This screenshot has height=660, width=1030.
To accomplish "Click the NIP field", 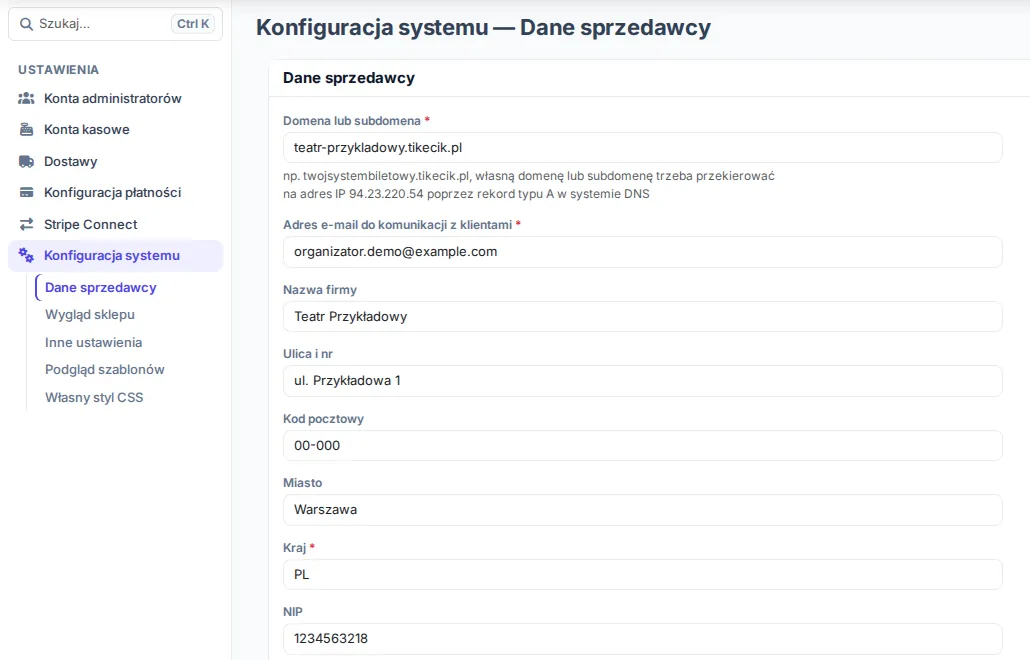I will [x=642, y=639].
